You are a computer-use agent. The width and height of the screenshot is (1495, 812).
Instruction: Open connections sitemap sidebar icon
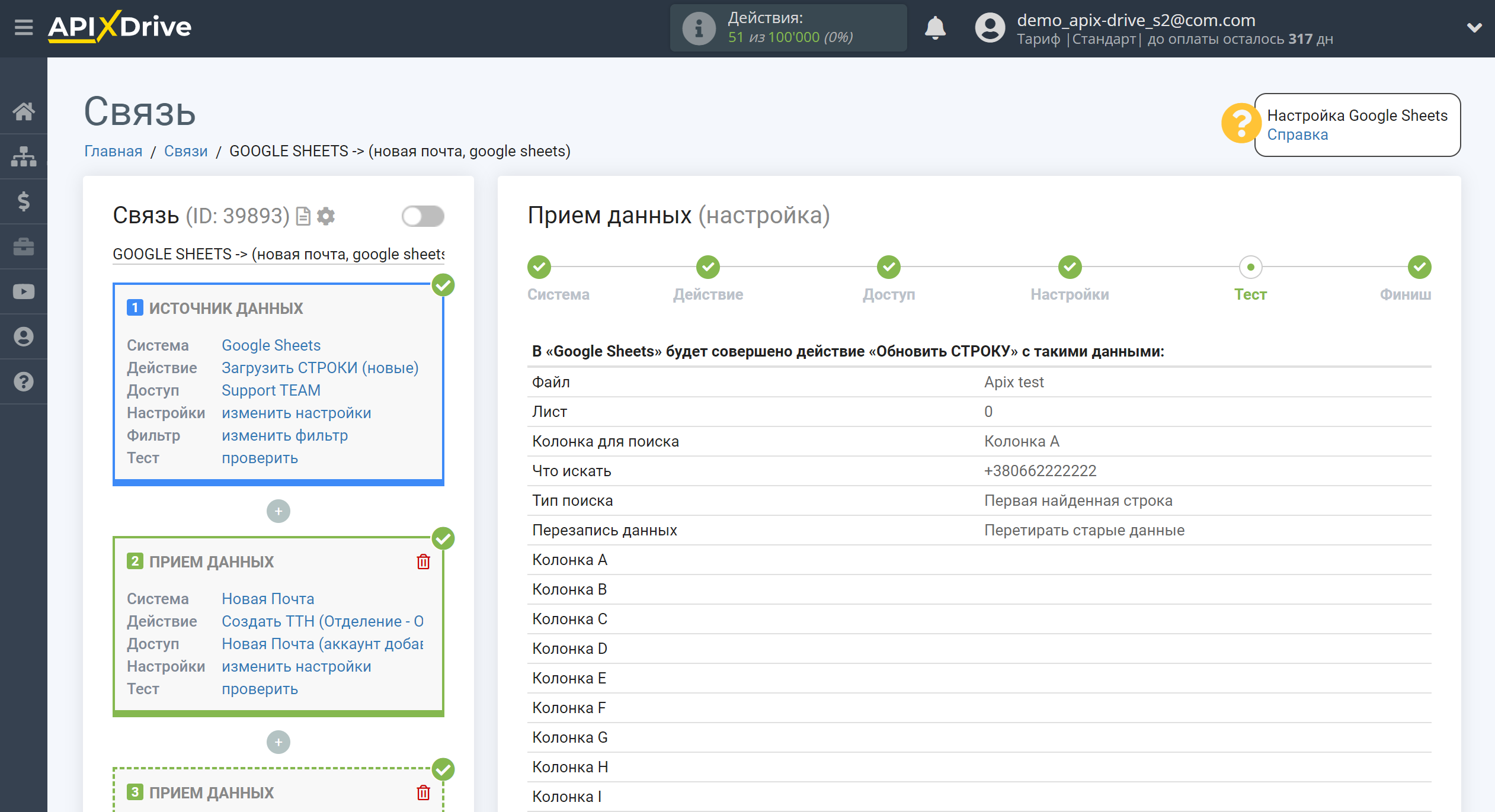(x=24, y=156)
